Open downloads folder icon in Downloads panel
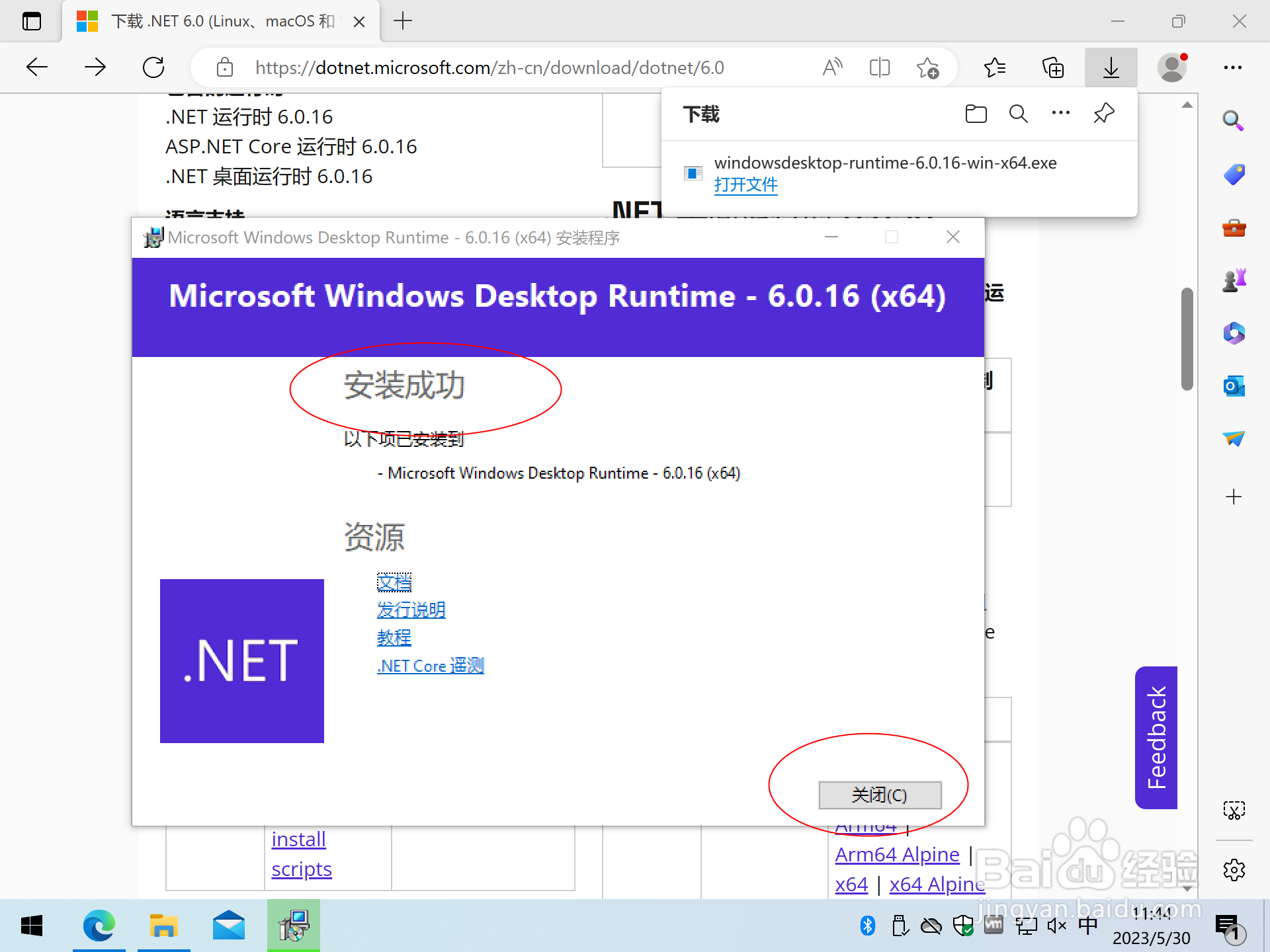Image resolution: width=1270 pixels, height=952 pixels. click(x=976, y=114)
